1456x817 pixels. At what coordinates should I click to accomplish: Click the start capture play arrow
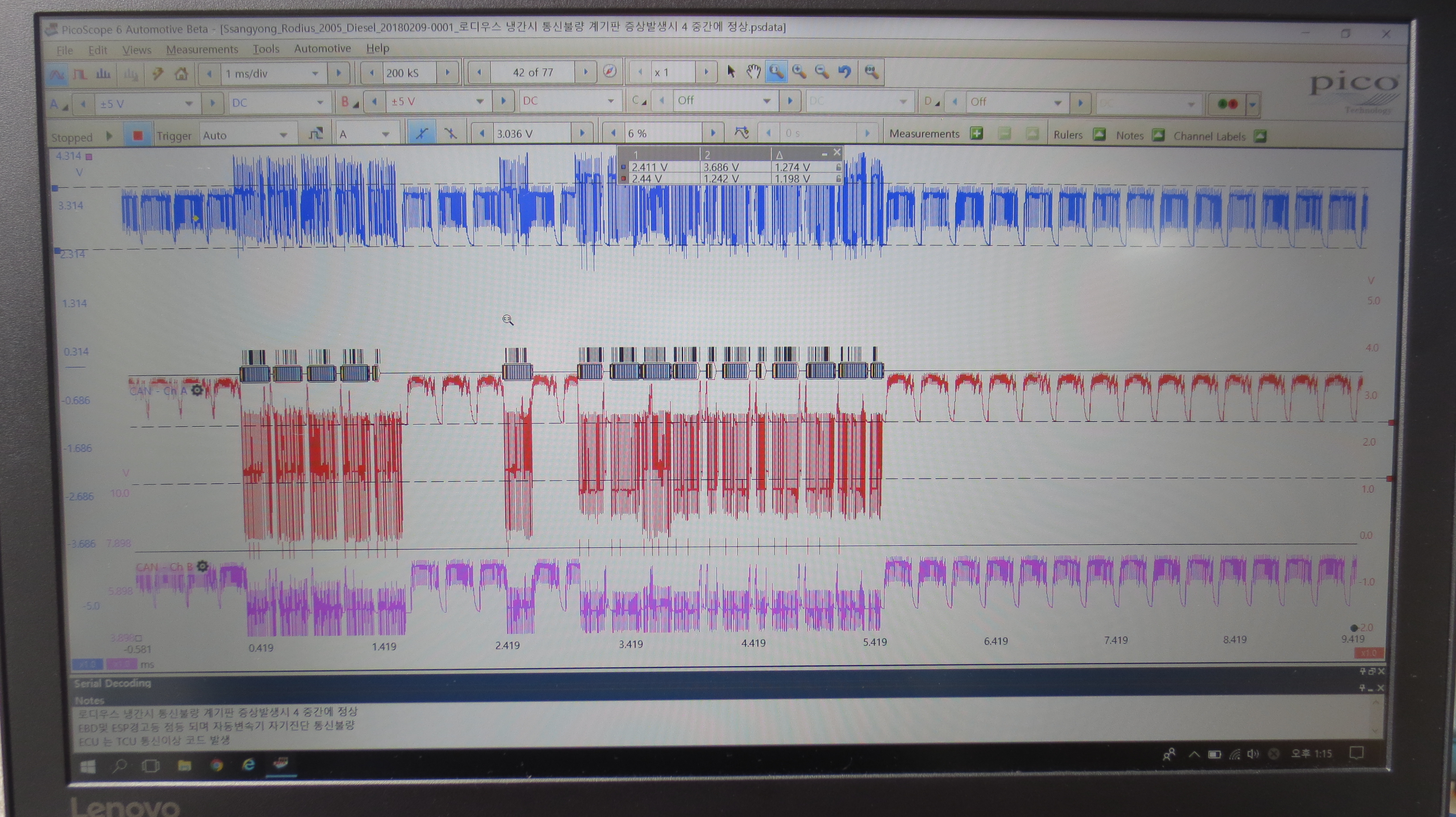pyautogui.click(x=109, y=136)
